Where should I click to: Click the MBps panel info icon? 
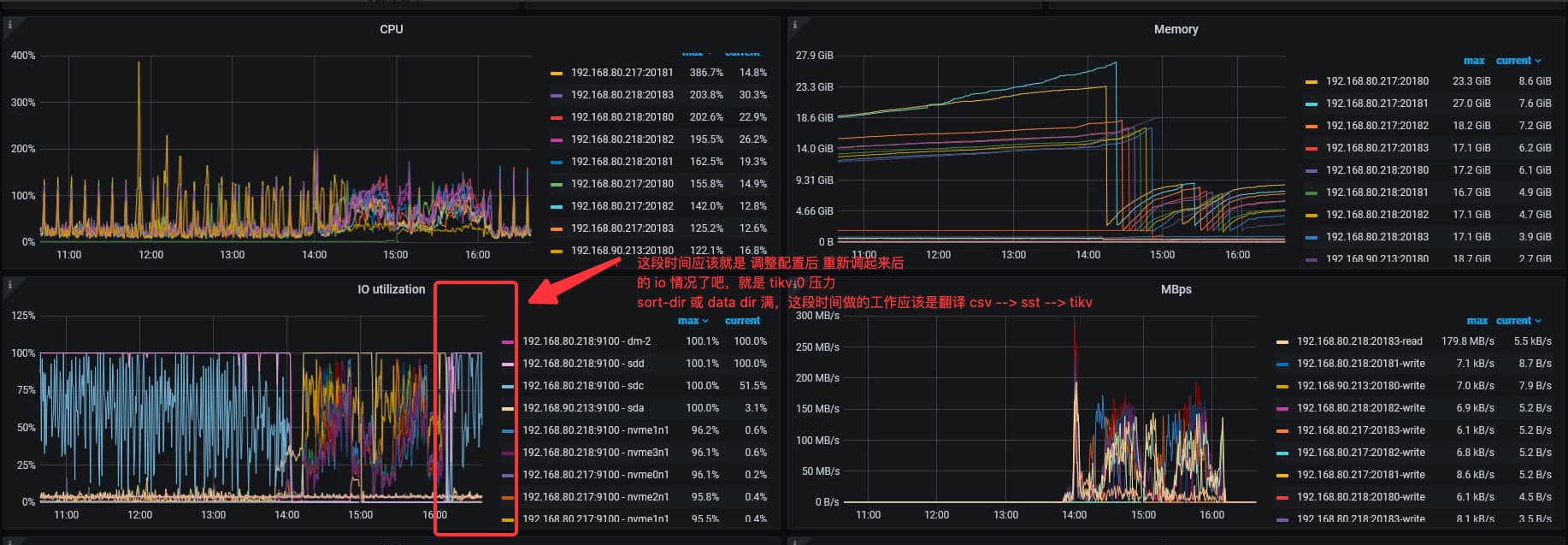pos(794,285)
